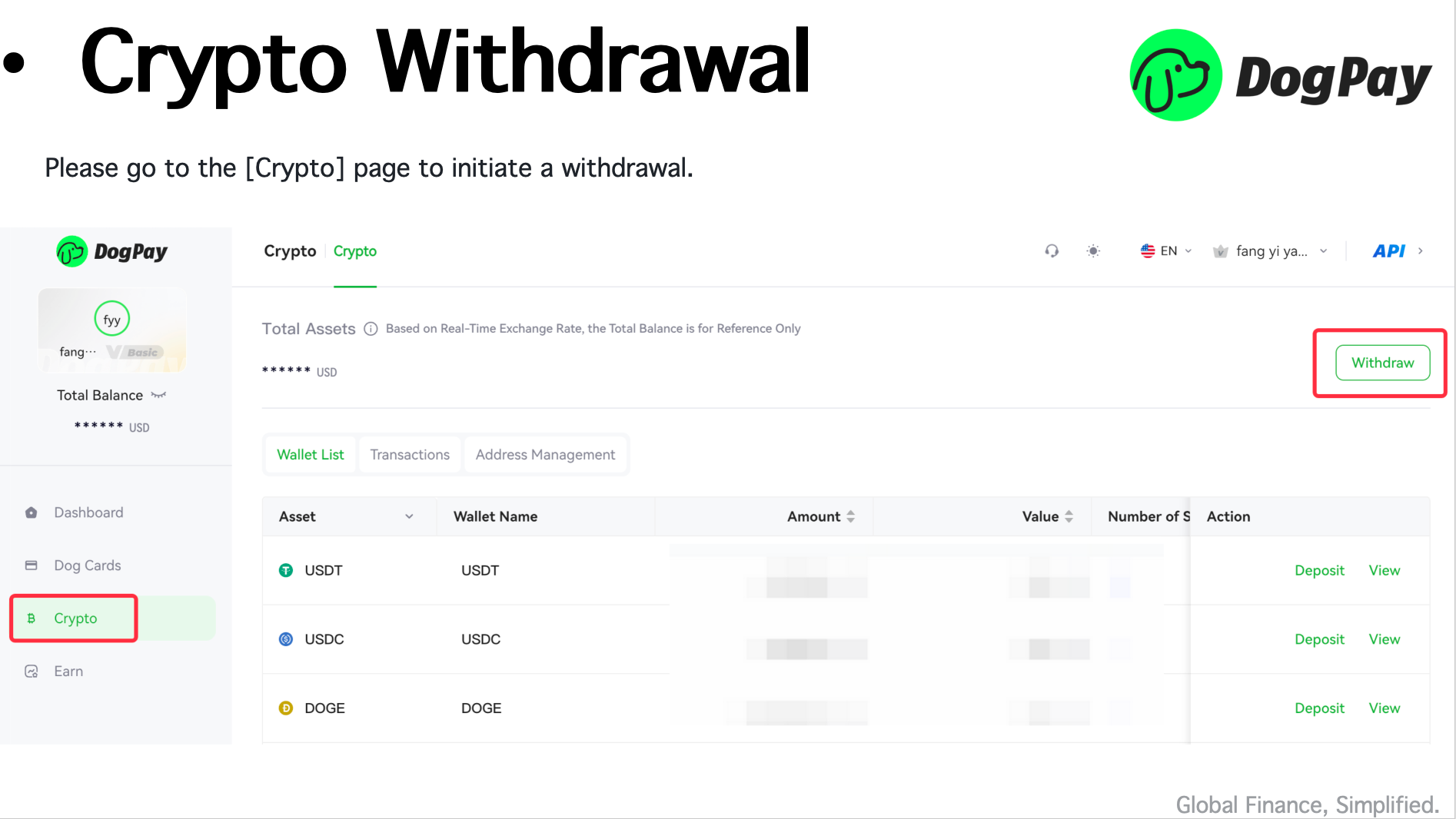Click the USDC wallet name cell
This screenshot has height=819, width=1456.
coord(480,639)
